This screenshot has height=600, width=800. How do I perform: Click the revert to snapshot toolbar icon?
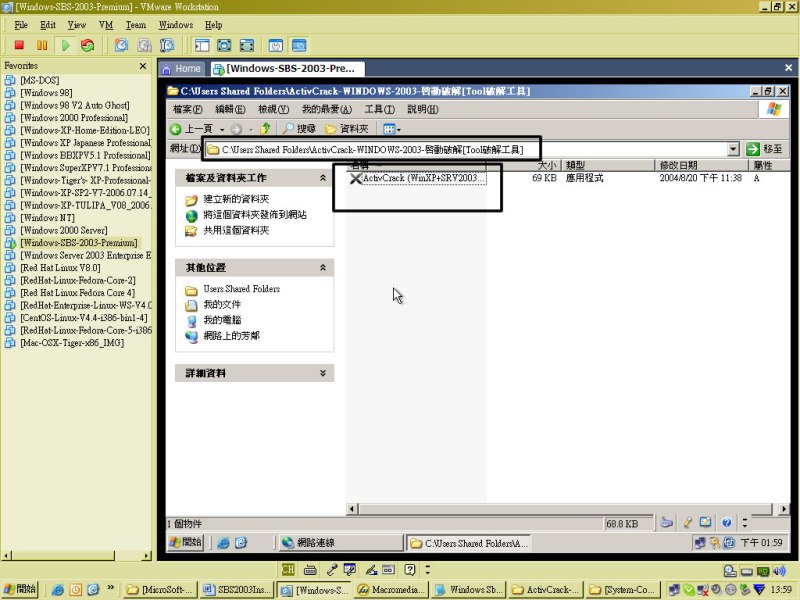(x=144, y=45)
